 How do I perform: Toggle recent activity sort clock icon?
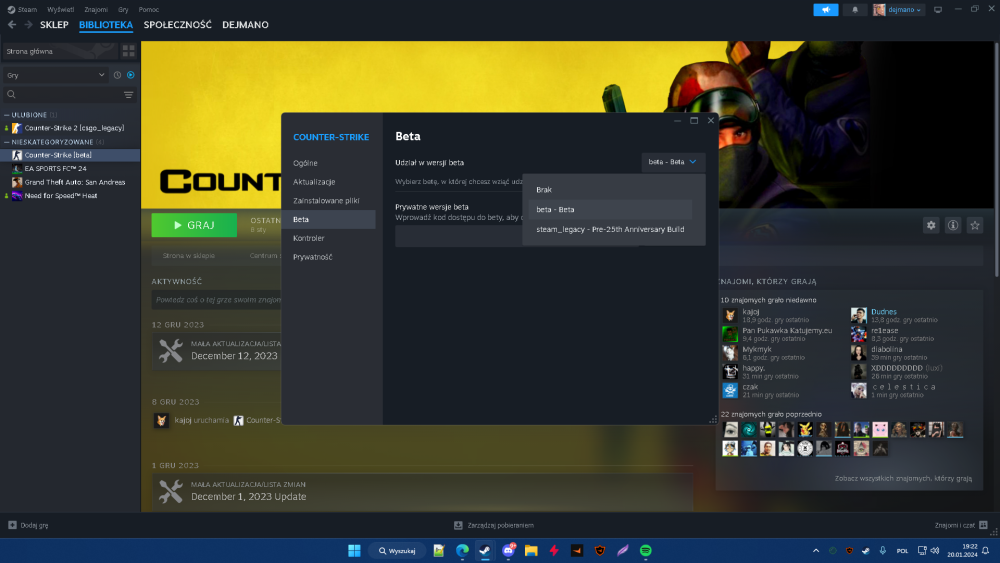tap(117, 75)
